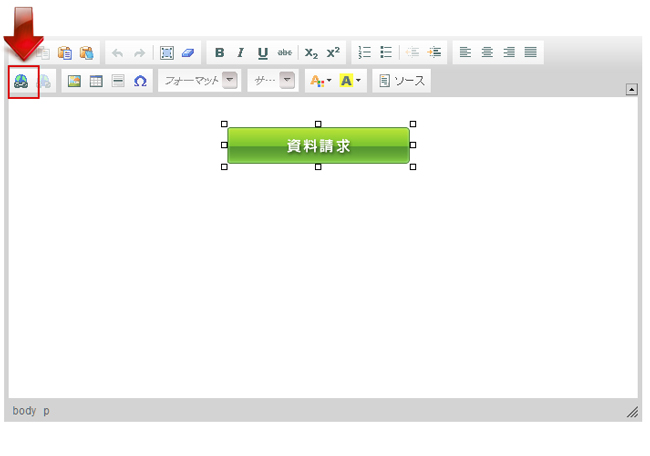Open the background color dropdown
The width and height of the screenshot is (650, 456).
[x=351, y=81]
